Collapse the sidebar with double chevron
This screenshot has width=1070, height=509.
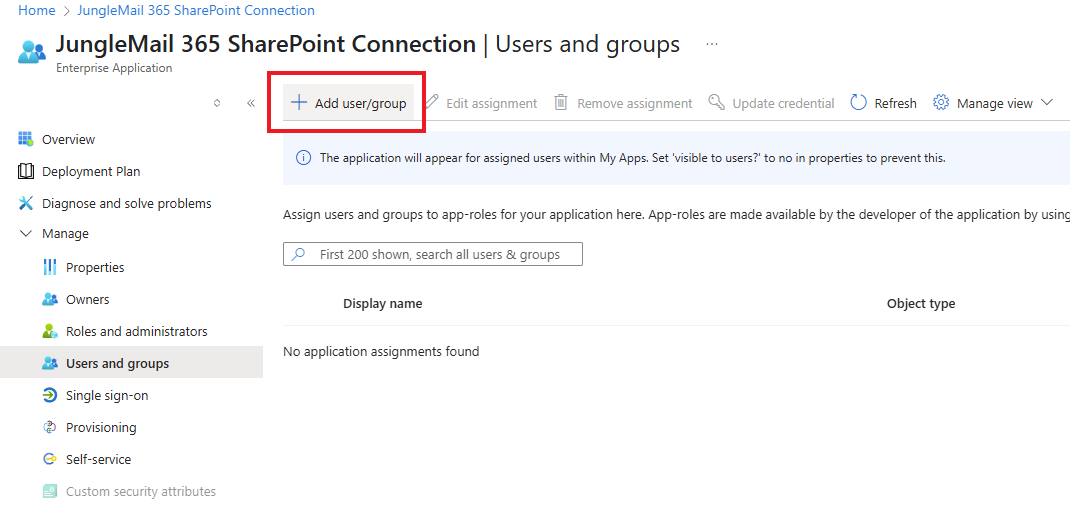tap(250, 103)
